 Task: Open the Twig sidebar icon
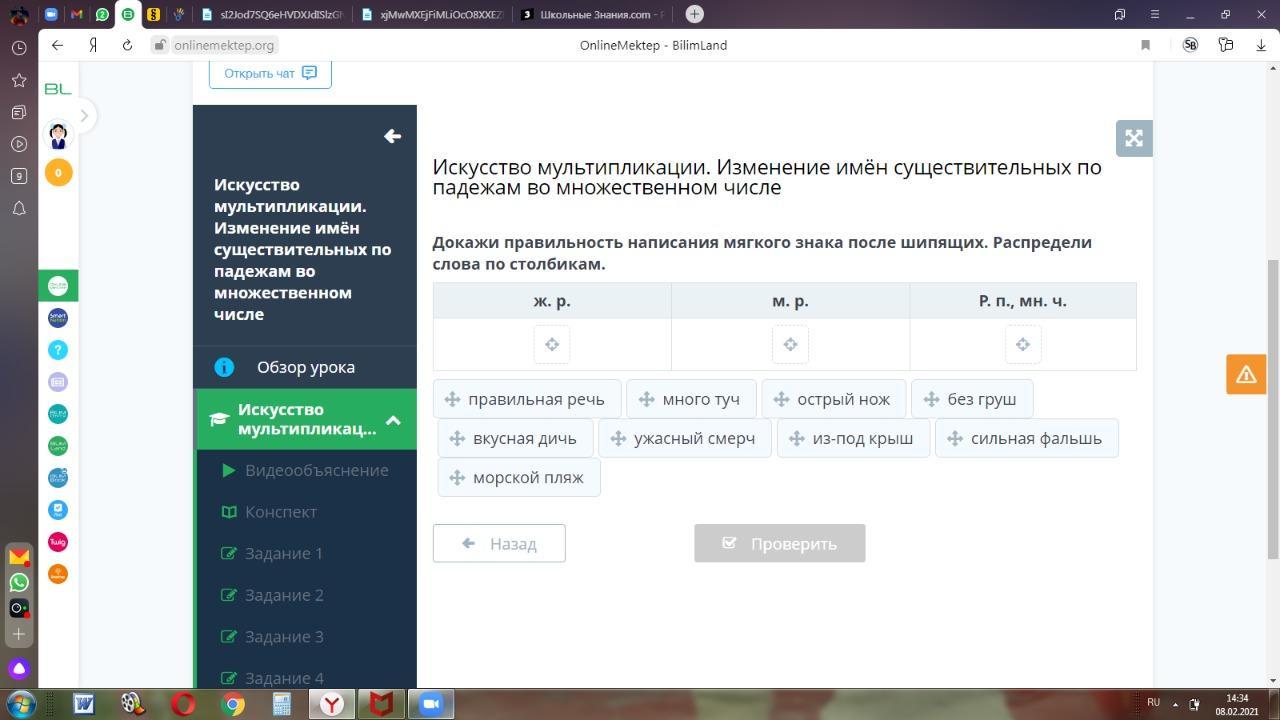point(58,542)
